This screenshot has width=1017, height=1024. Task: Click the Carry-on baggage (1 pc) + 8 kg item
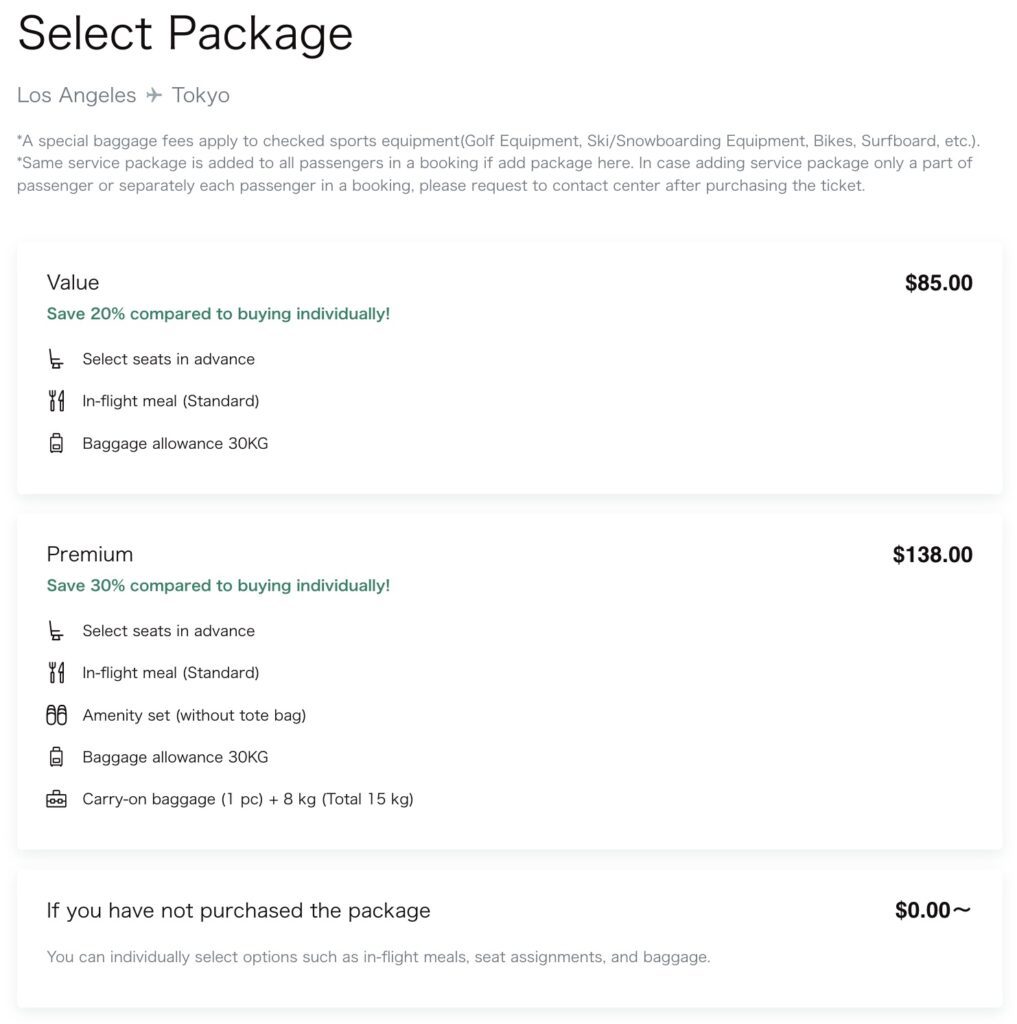247,799
